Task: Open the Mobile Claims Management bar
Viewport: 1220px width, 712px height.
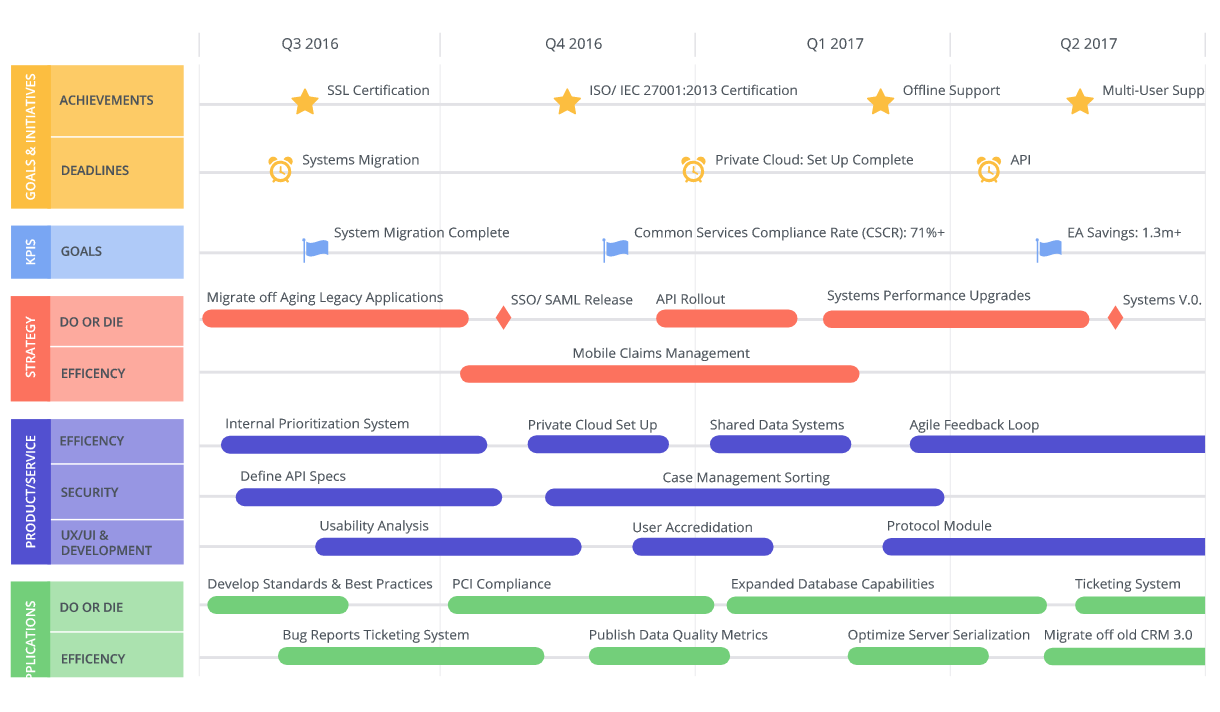Action: tap(659, 374)
